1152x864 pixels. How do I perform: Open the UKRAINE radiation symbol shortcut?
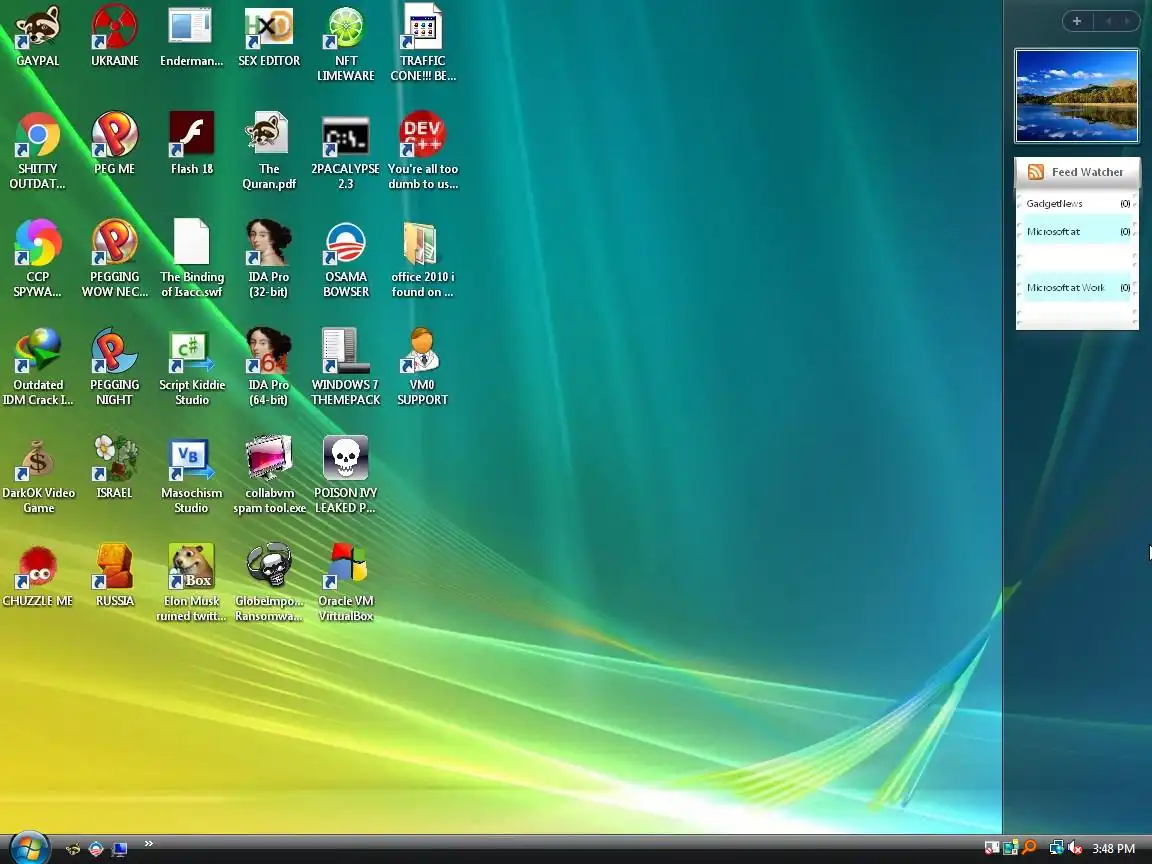click(x=115, y=35)
